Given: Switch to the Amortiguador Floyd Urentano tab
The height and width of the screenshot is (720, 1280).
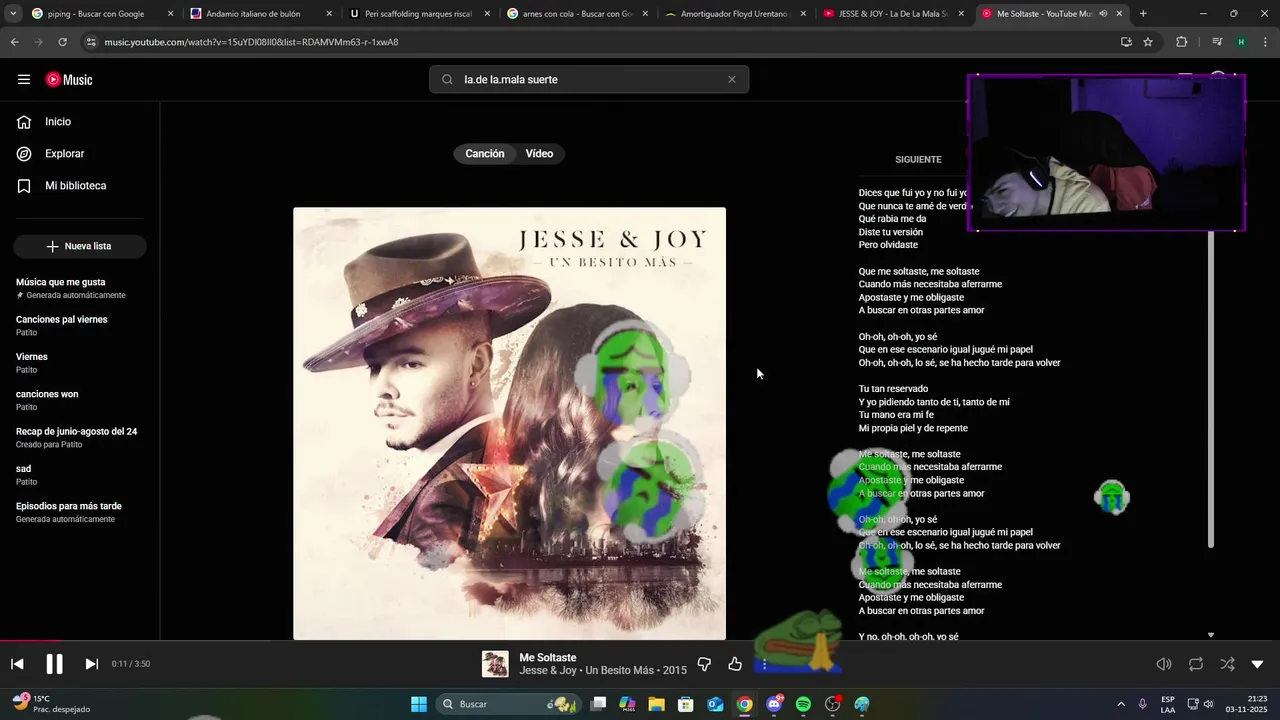Looking at the screenshot, I should [x=735, y=14].
